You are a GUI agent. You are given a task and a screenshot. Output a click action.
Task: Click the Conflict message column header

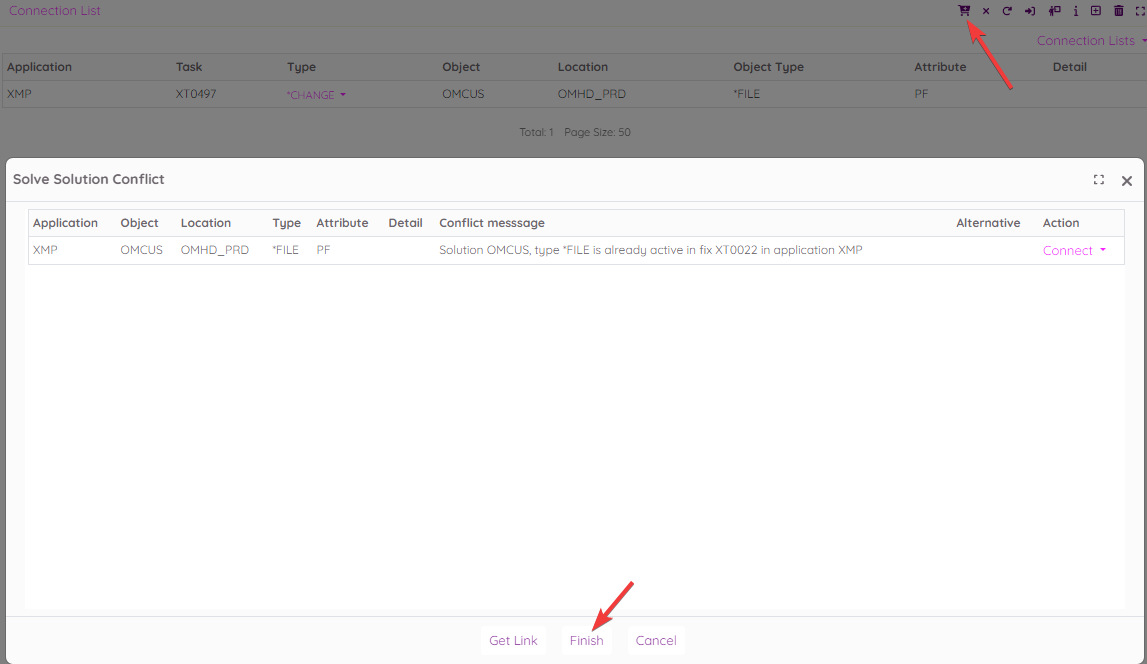(492, 223)
